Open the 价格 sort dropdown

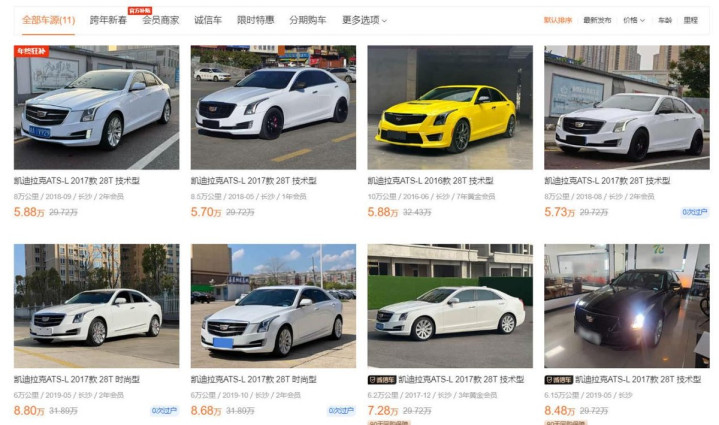pyautogui.click(x=634, y=20)
